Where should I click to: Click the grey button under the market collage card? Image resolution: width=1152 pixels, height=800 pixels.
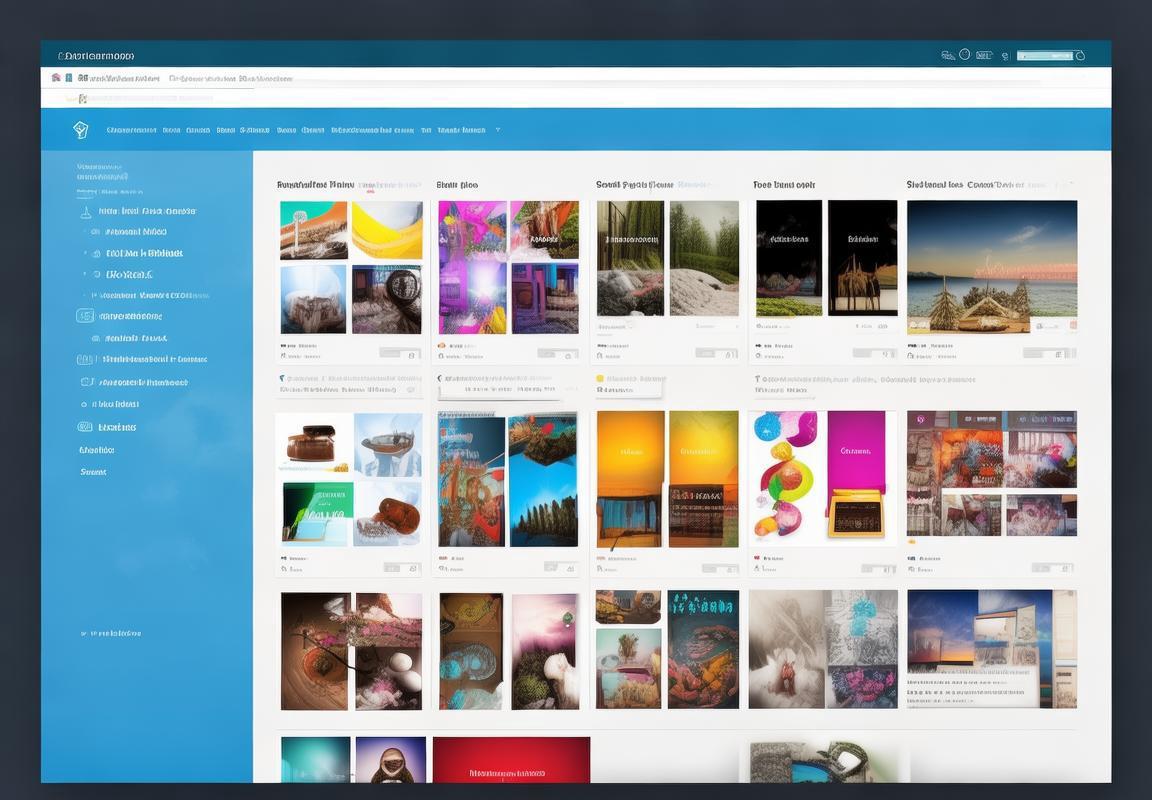tap(1053, 568)
